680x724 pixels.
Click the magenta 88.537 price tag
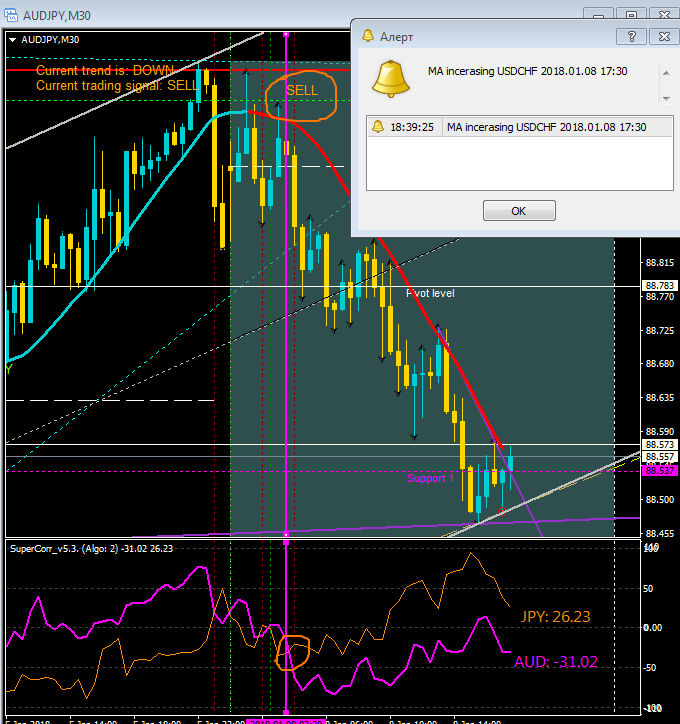pos(660,471)
